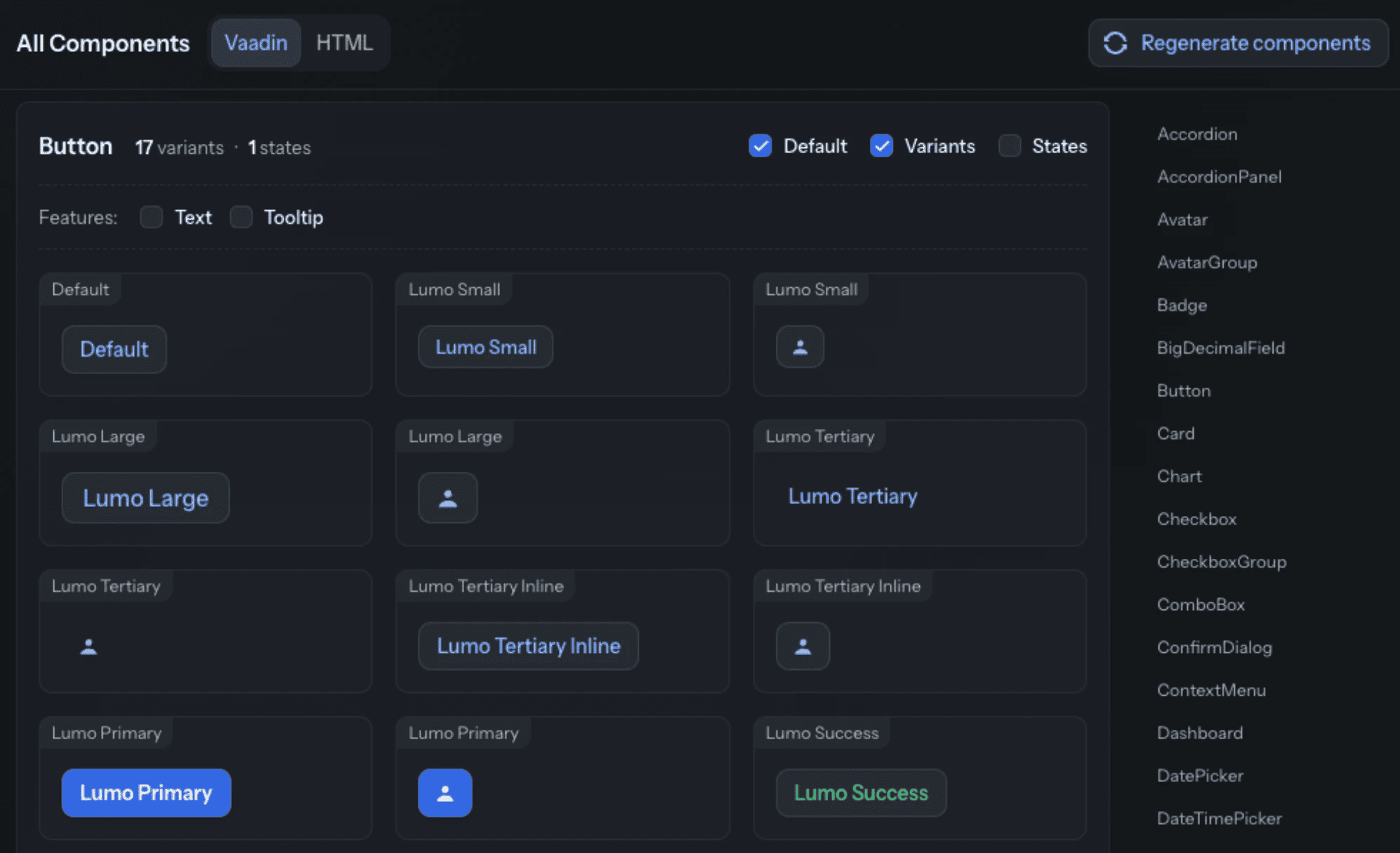Click the Features: label
Image resolution: width=1400 pixels, height=853 pixels.
click(x=78, y=218)
